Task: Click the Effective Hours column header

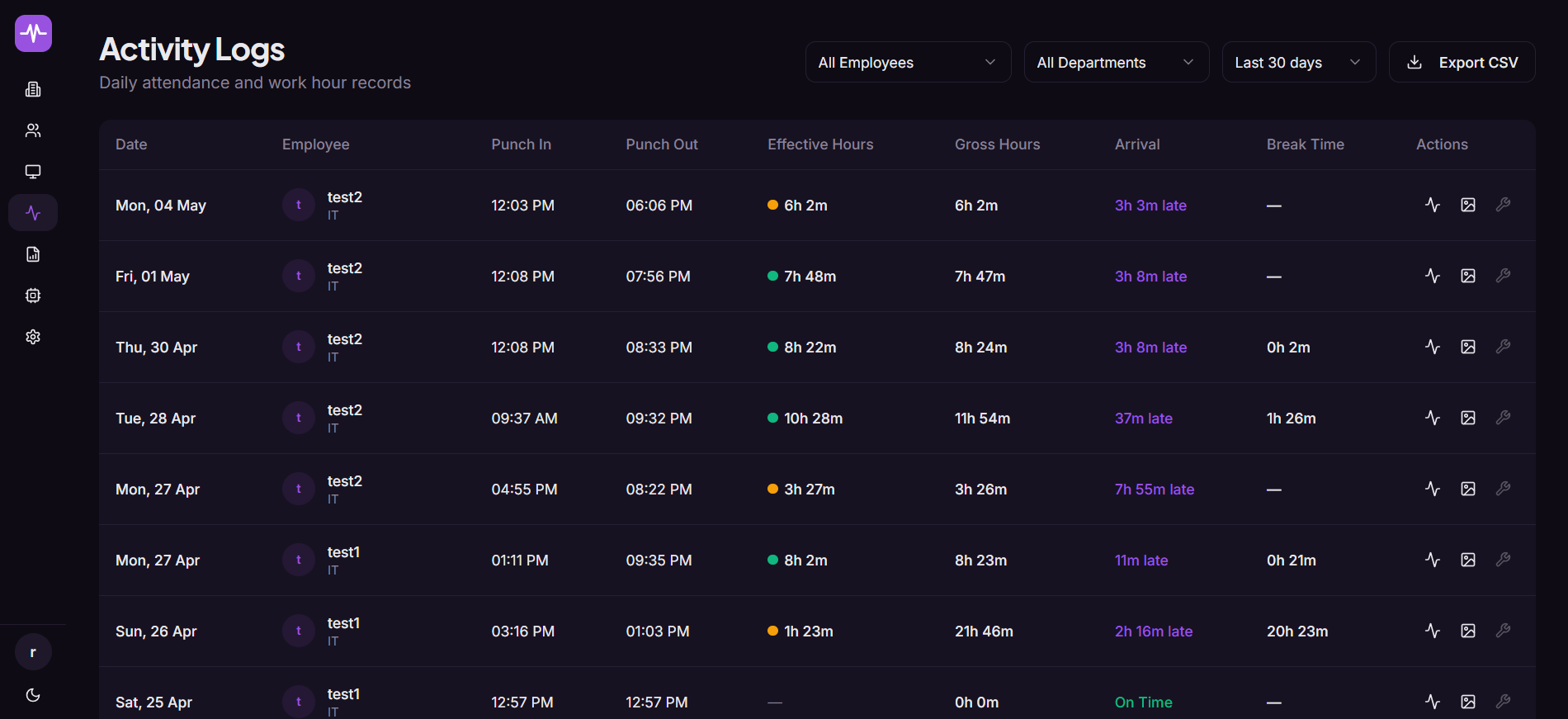Action: click(820, 144)
